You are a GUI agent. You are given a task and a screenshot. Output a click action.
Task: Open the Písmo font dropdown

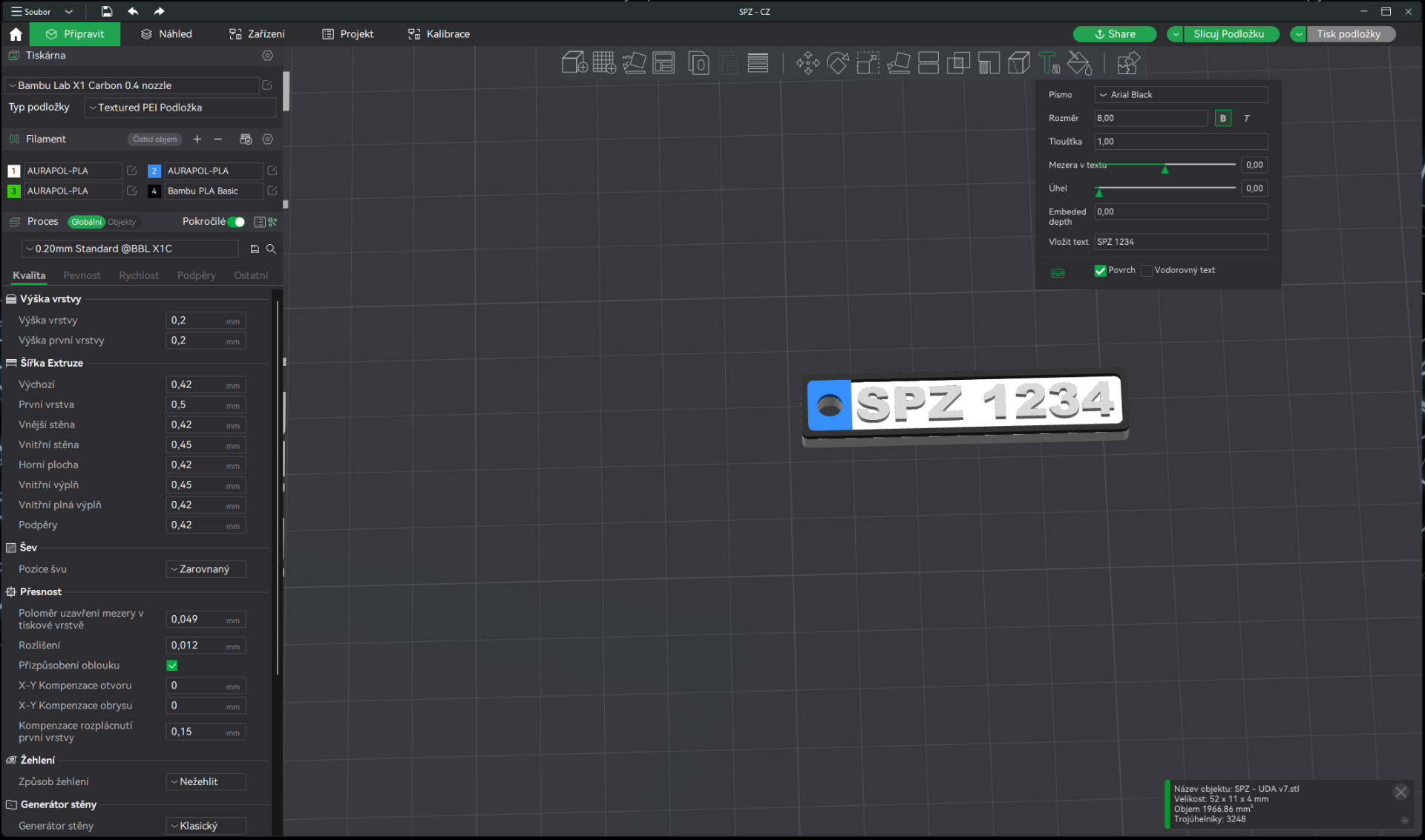[1181, 95]
